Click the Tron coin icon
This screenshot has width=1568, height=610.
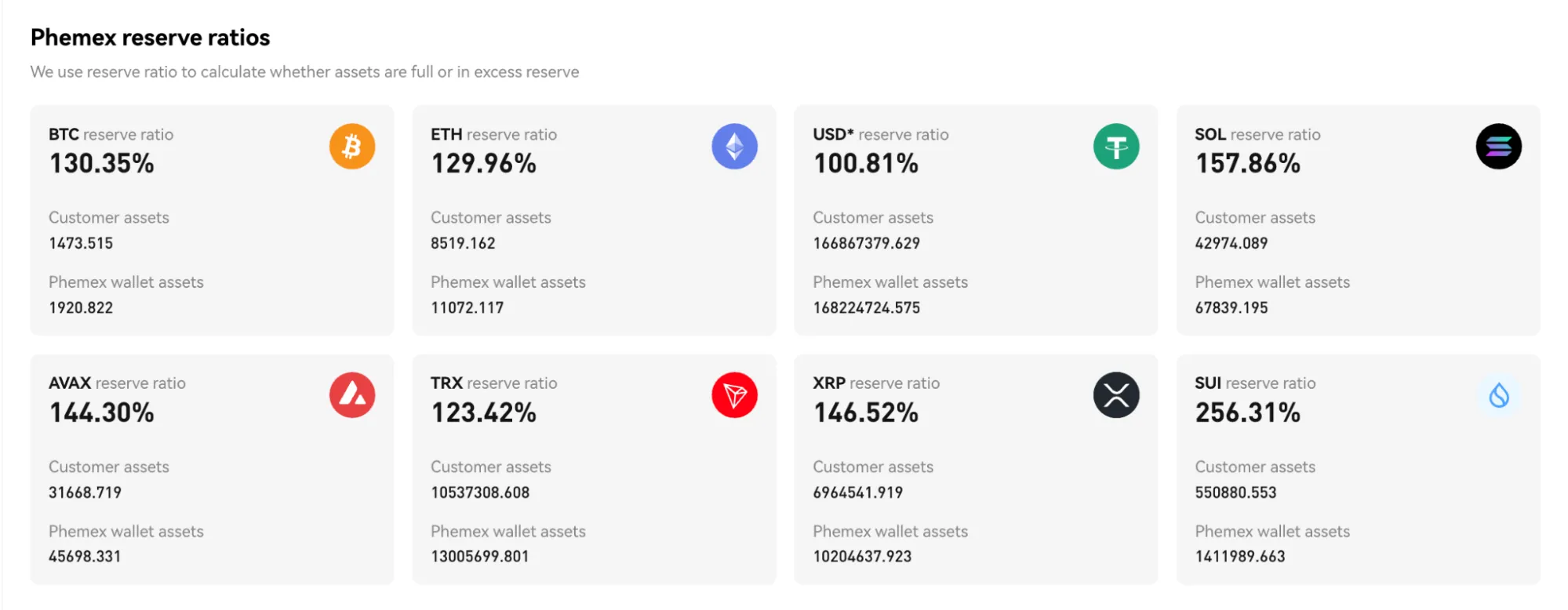click(734, 395)
